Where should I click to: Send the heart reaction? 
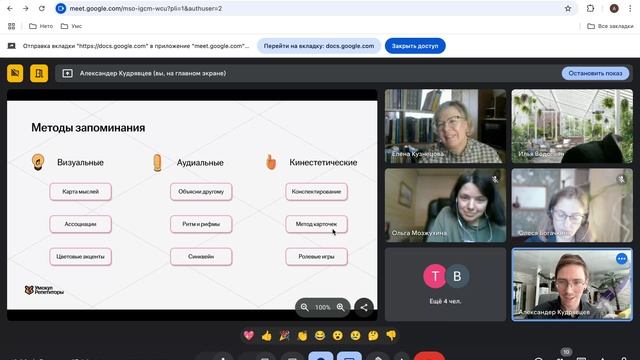click(x=249, y=336)
